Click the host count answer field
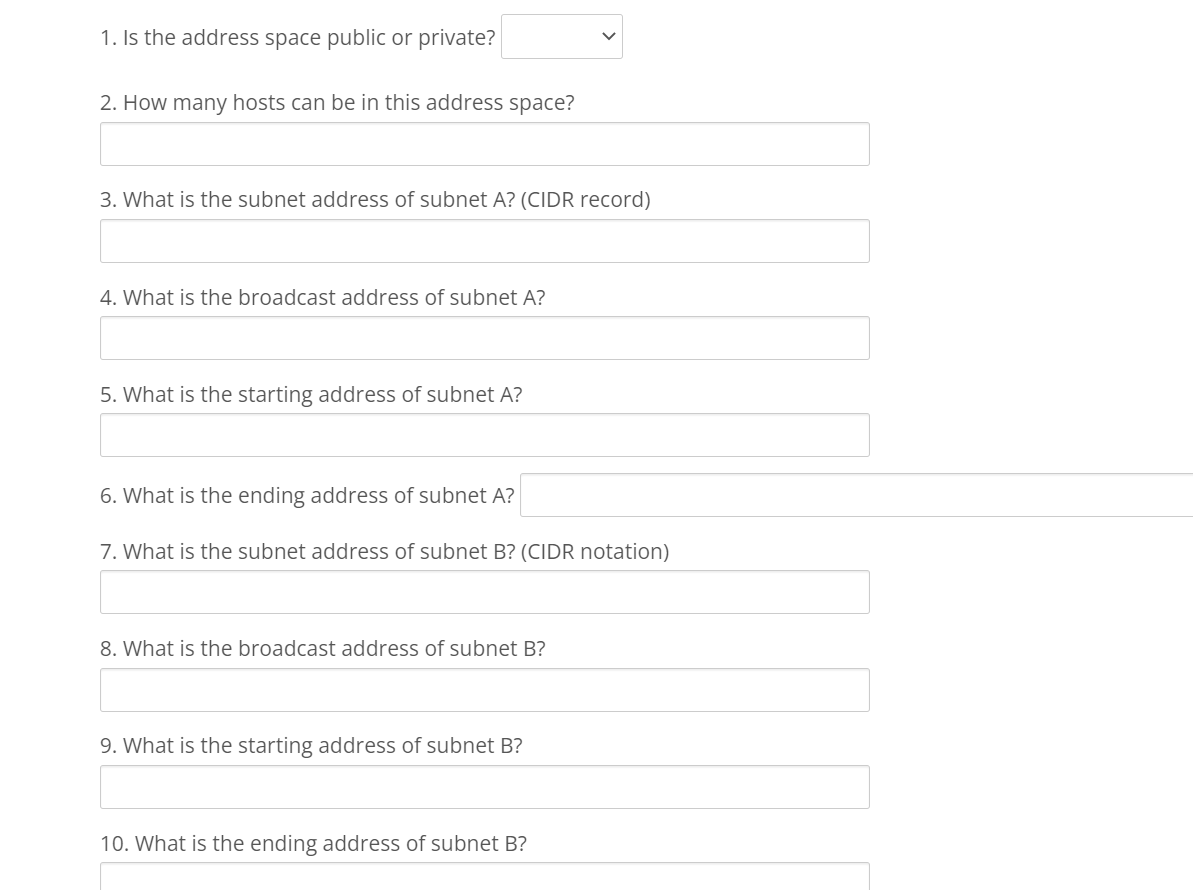Screen dimensions: 1193x890 484,144
